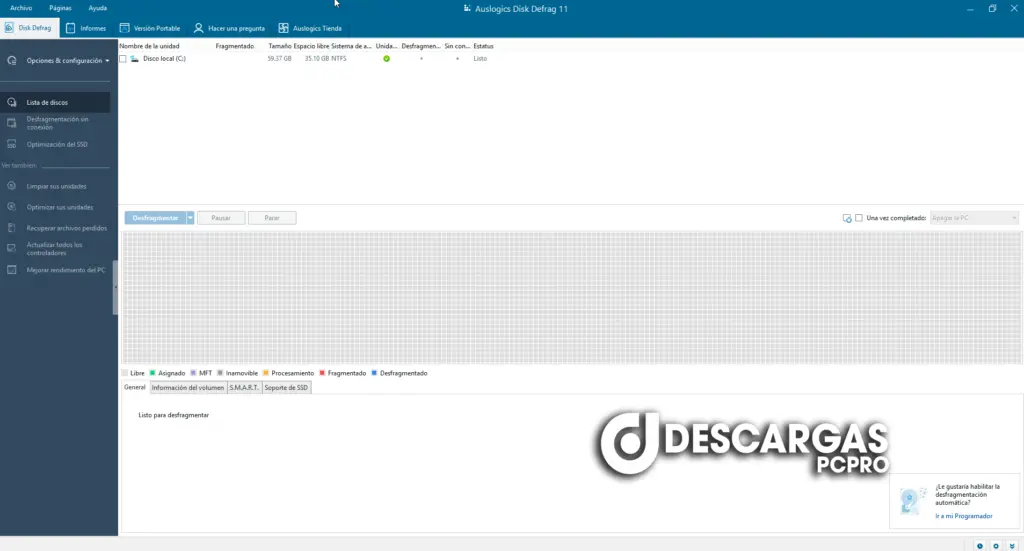Click the Desfragmentado blue swatch
The width and height of the screenshot is (1024, 551).
[374, 373]
